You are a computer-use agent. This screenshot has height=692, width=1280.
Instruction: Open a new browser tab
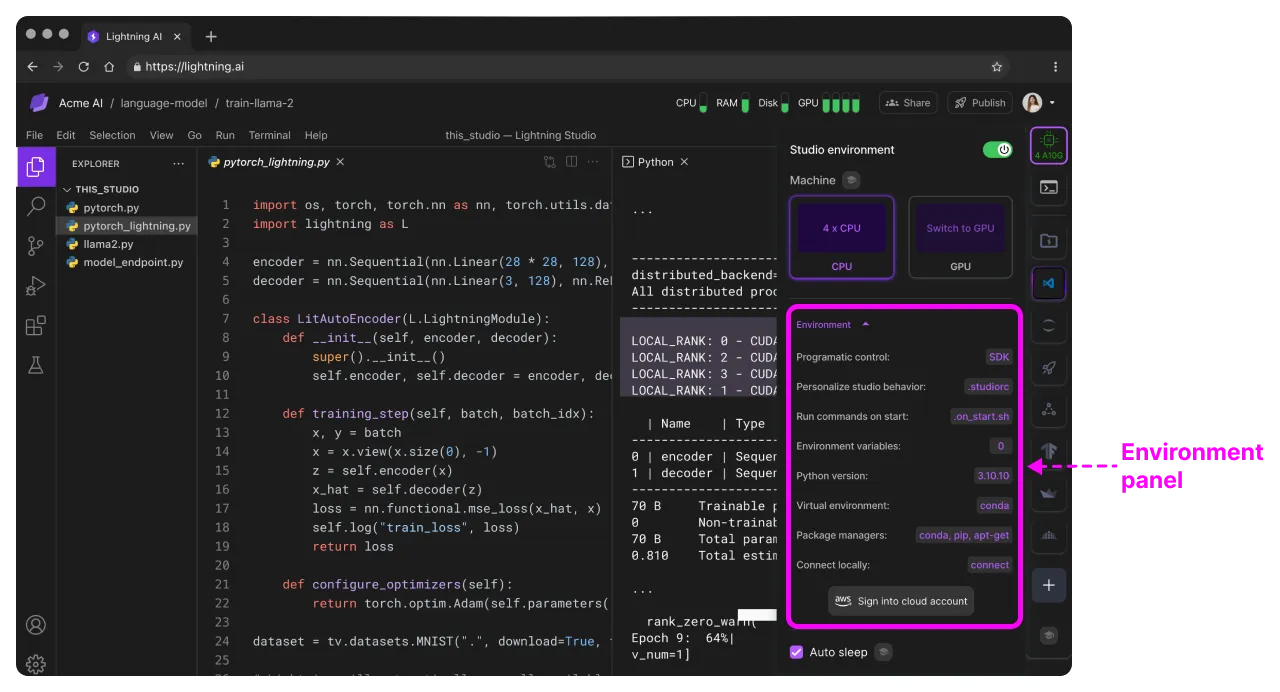211,37
